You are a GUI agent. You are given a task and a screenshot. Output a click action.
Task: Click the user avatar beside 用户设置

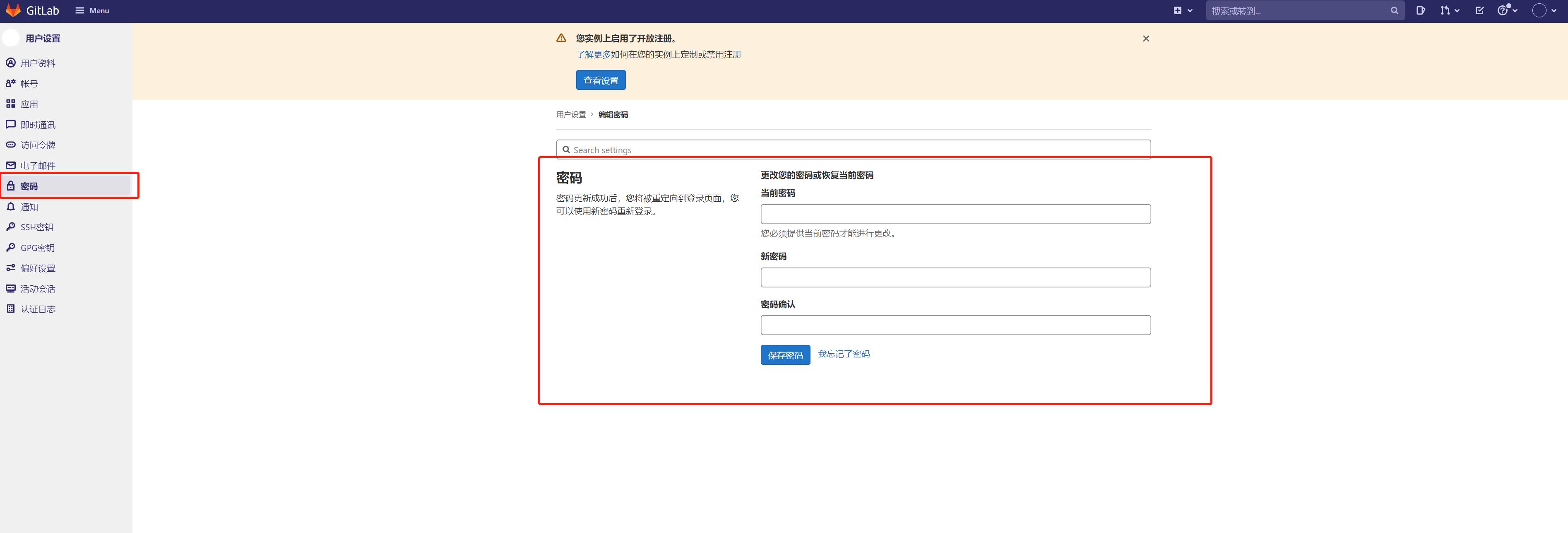click(11, 38)
